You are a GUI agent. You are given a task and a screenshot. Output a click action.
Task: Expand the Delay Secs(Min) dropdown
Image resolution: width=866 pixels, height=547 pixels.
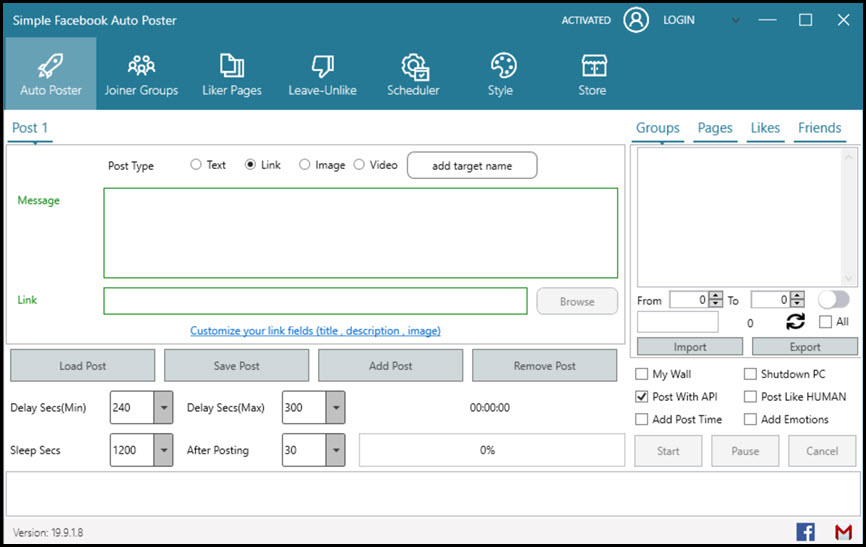[163, 407]
